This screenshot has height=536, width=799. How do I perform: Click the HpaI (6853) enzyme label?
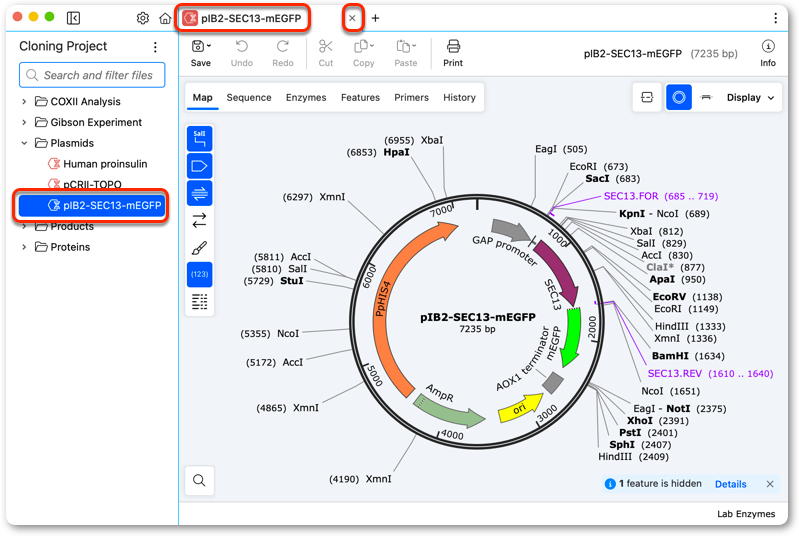click(378, 152)
